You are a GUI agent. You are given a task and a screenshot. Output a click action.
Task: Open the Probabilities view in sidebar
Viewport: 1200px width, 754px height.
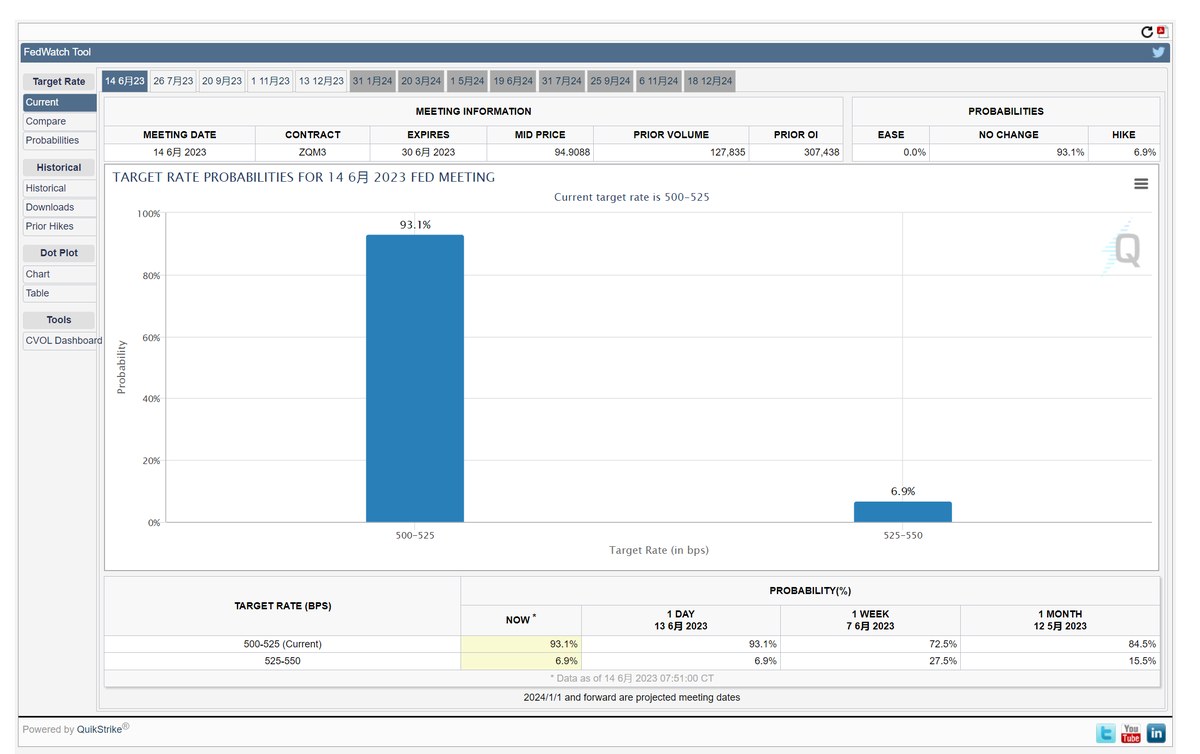(60, 140)
